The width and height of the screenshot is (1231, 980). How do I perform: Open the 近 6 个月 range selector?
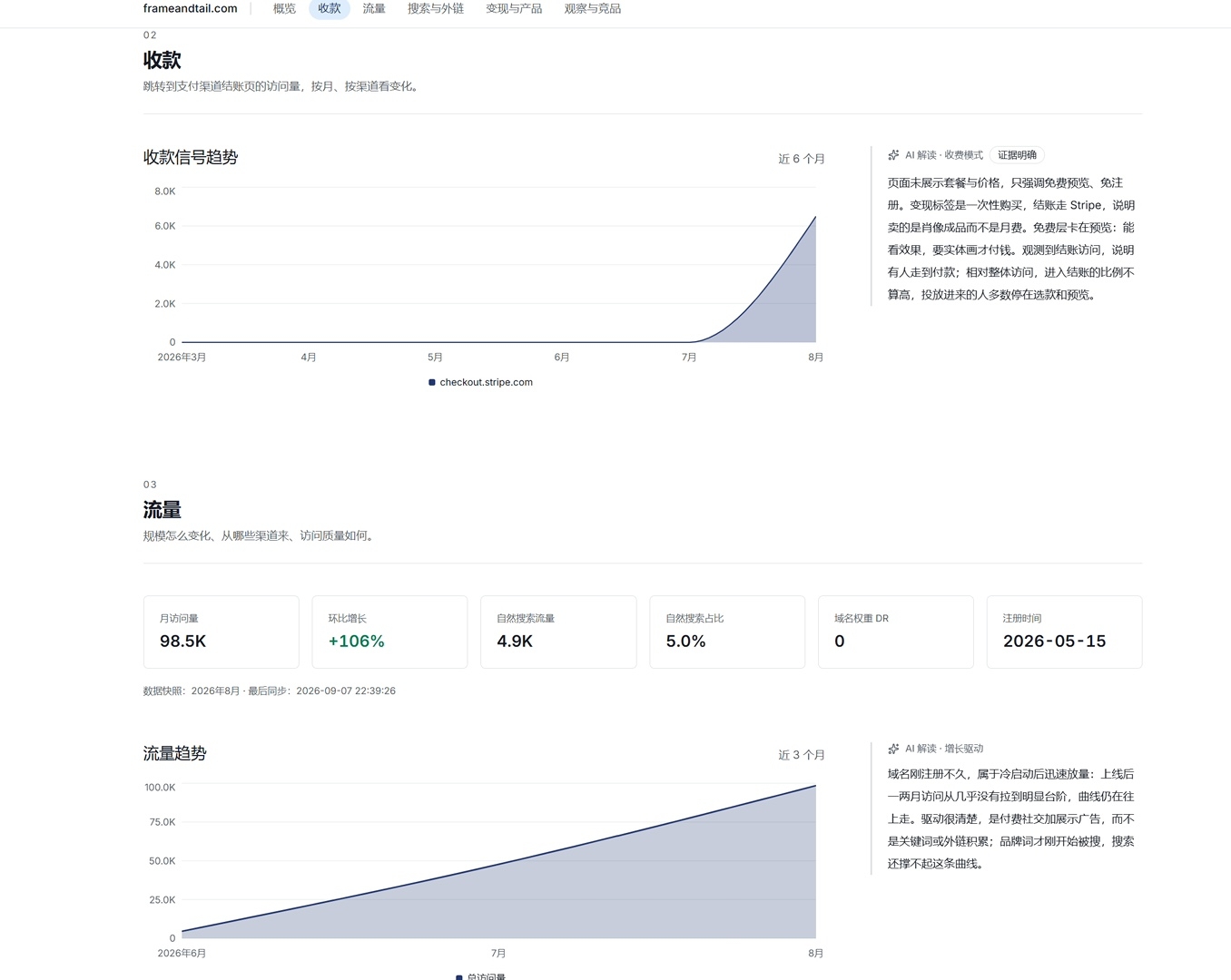802,159
